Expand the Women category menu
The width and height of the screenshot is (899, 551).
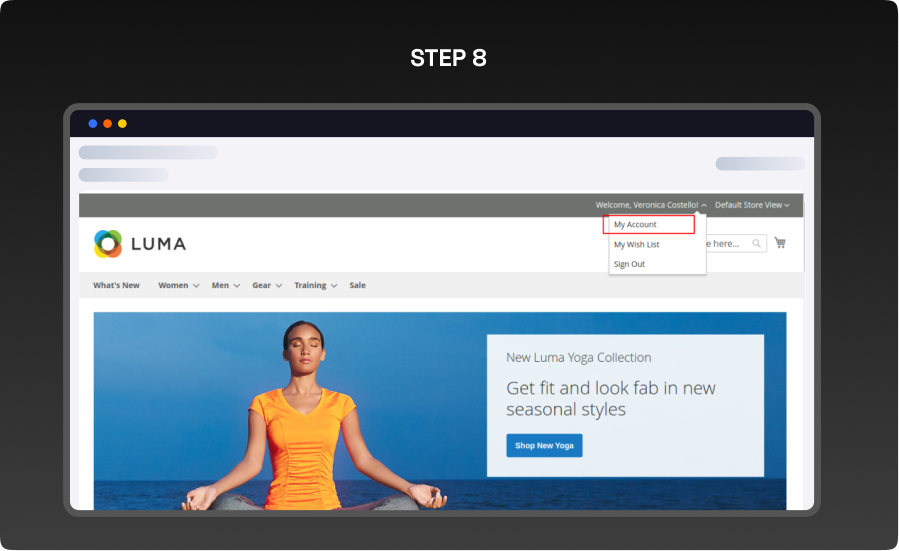(x=178, y=285)
